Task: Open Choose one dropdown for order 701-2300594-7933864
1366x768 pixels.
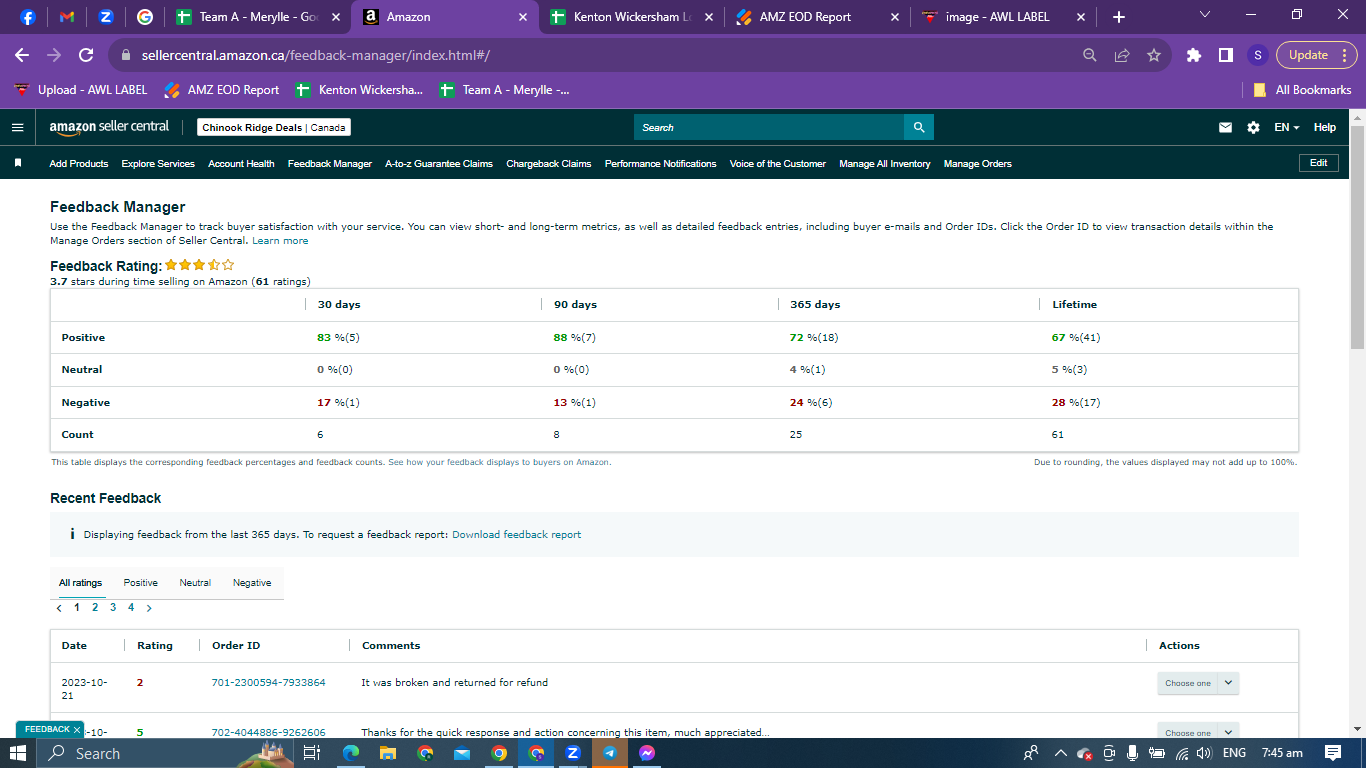Action: pos(1198,683)
